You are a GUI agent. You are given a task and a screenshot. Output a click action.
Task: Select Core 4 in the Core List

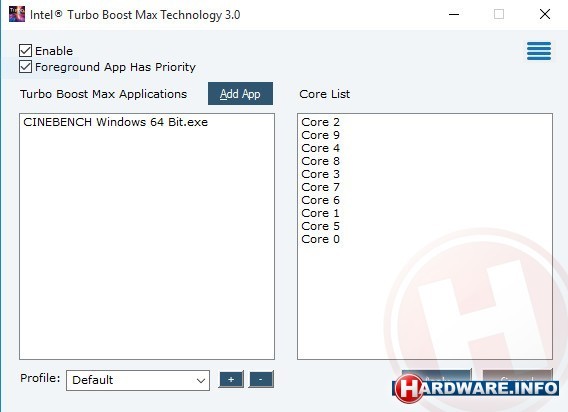pyautogui.click(x=321, y=148)
